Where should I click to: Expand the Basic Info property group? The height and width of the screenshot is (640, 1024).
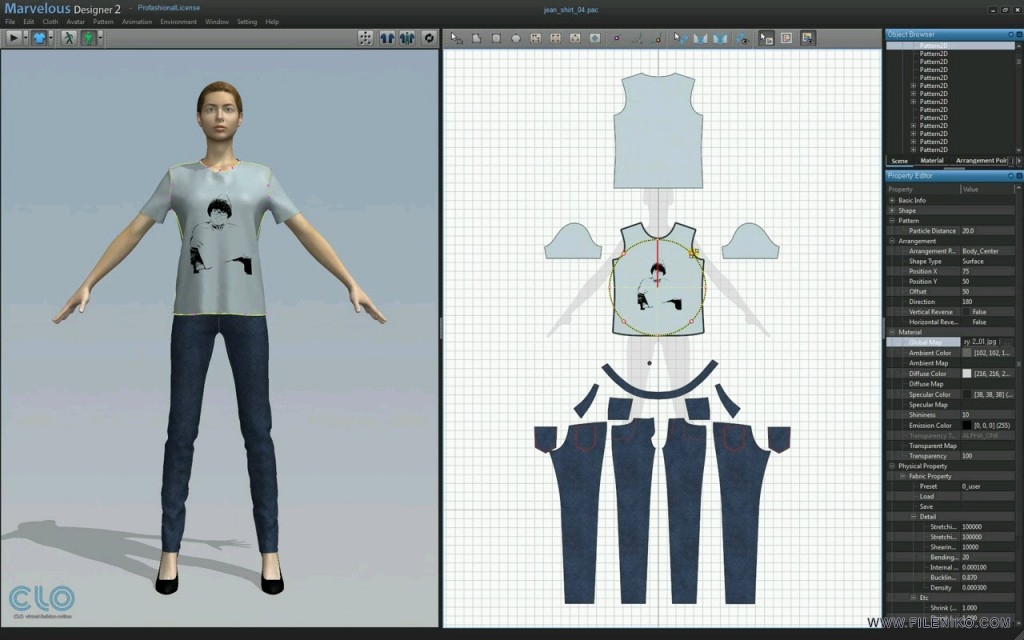tap(892, 200)
